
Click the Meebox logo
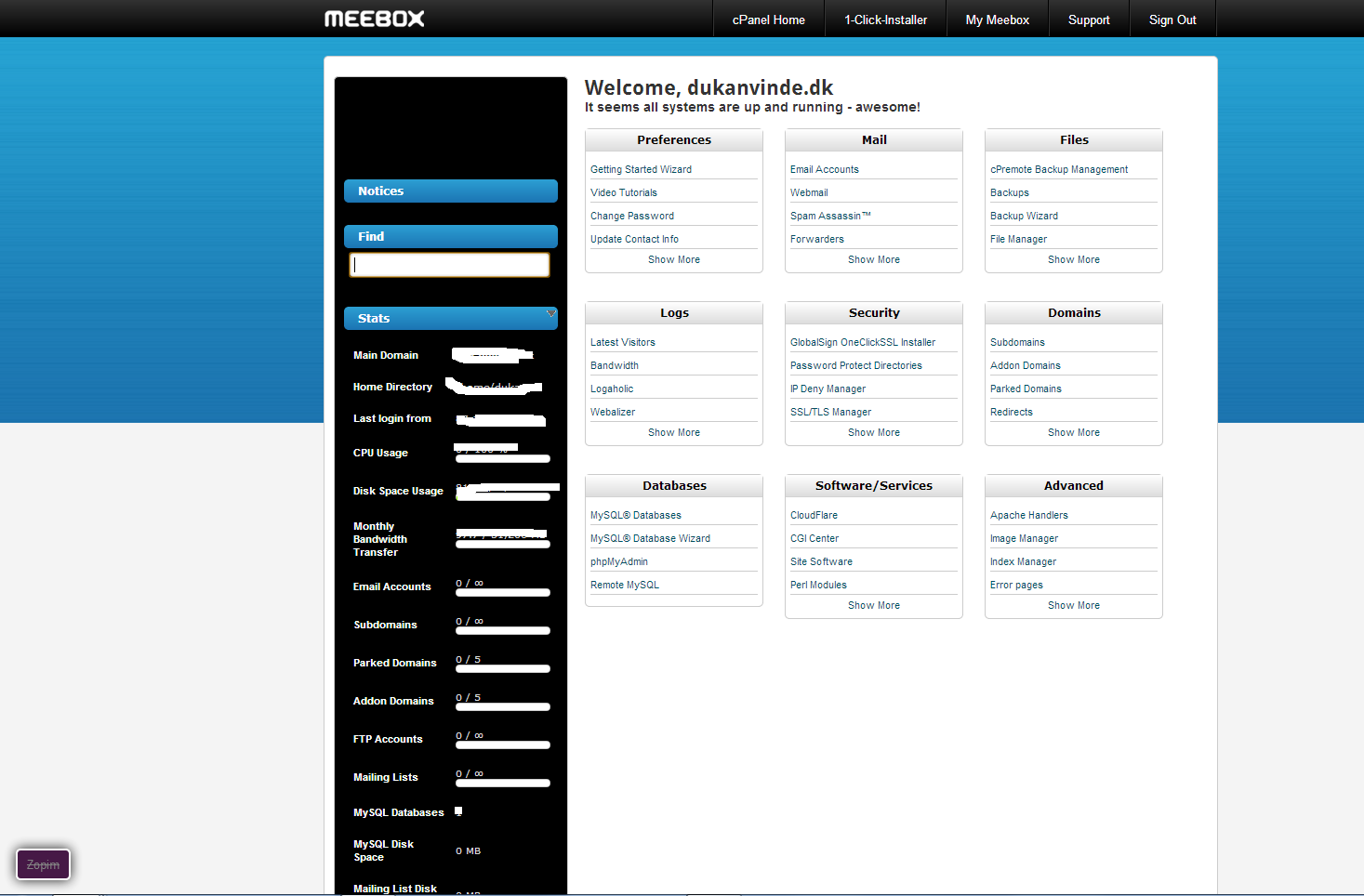(x=374, y=19)
